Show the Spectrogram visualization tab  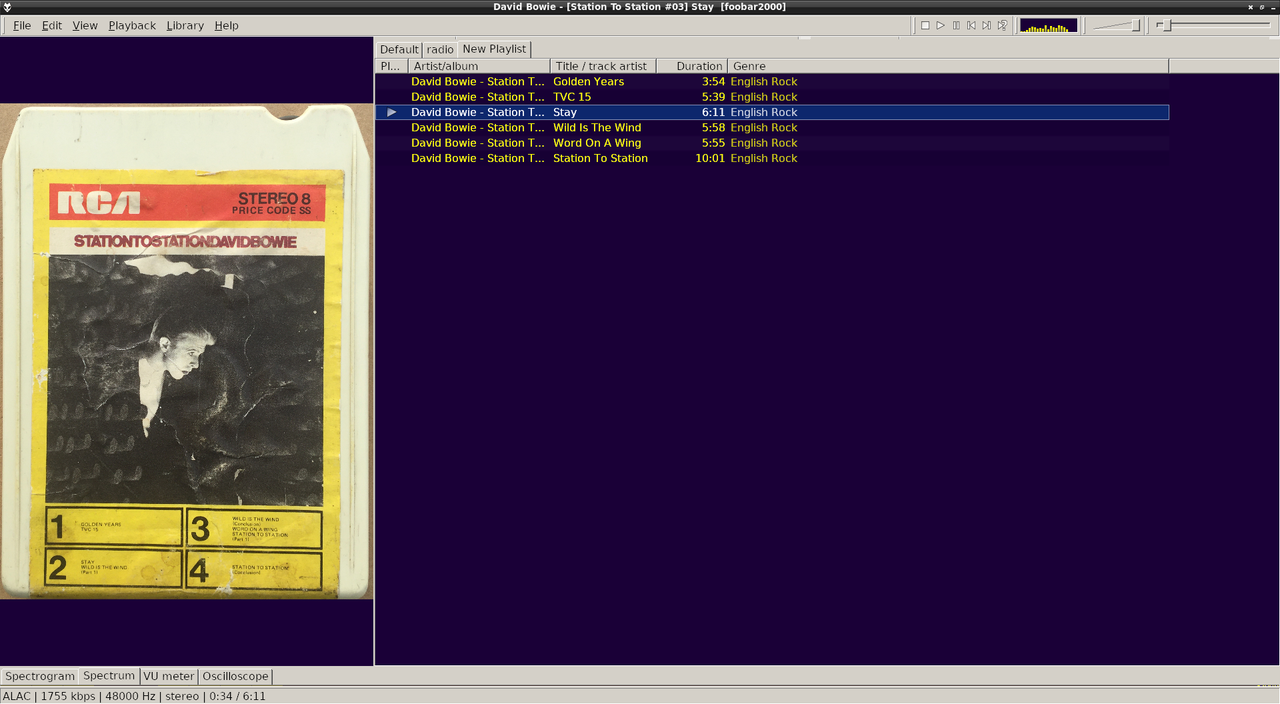point(40,676)
